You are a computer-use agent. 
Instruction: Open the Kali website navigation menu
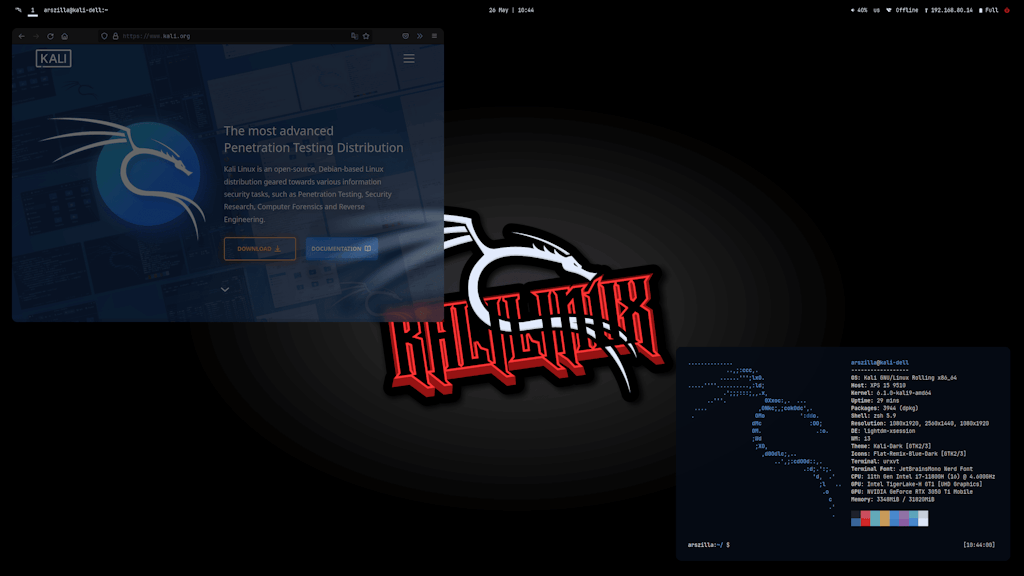pyautogui.click(x=409, y=59)
